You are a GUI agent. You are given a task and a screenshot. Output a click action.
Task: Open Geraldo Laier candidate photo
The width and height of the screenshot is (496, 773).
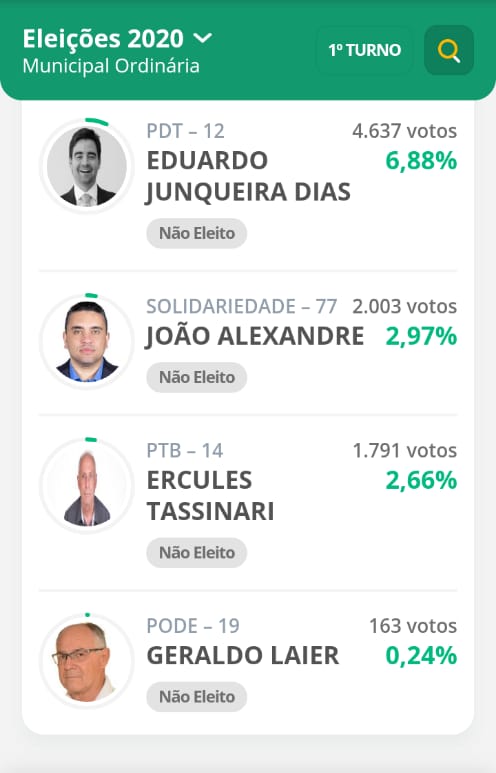coord(87,661)
